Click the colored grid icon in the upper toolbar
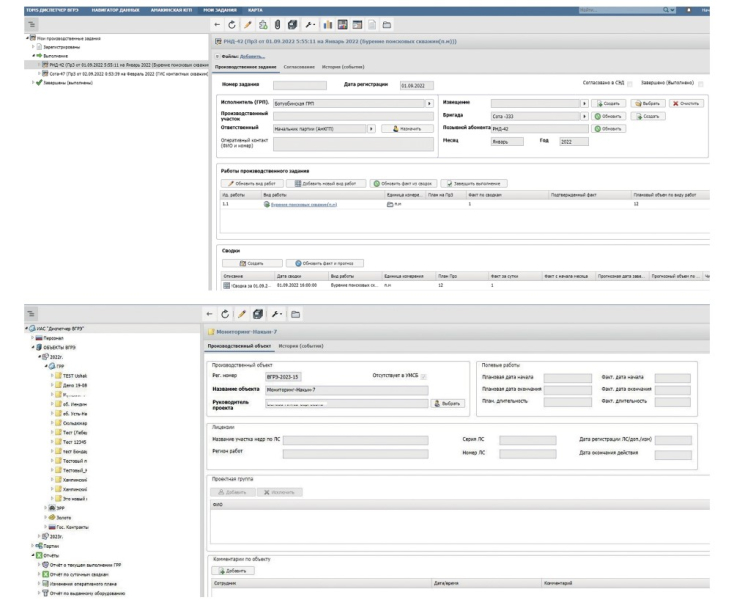Screen dimensions: 734x600 coord(343,25)
